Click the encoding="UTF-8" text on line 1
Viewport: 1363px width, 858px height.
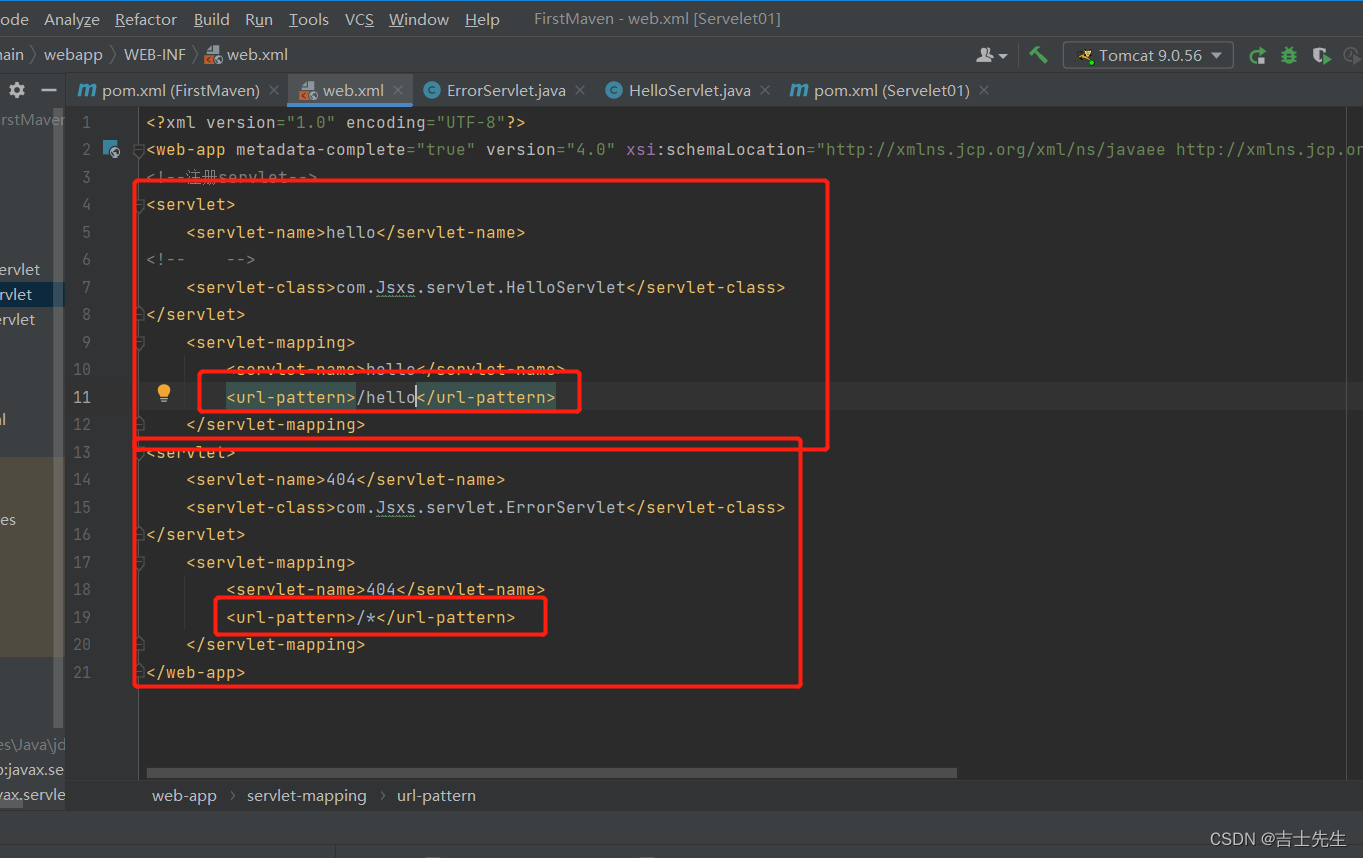pyautogui.click(x=426, y=122)
